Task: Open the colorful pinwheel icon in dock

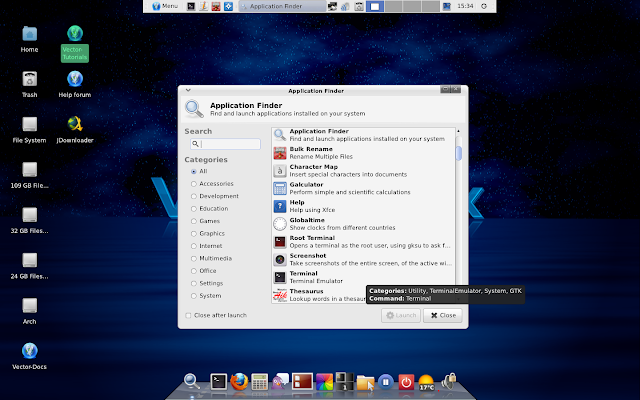Action: pyautogui.click(x=324, y=382)
